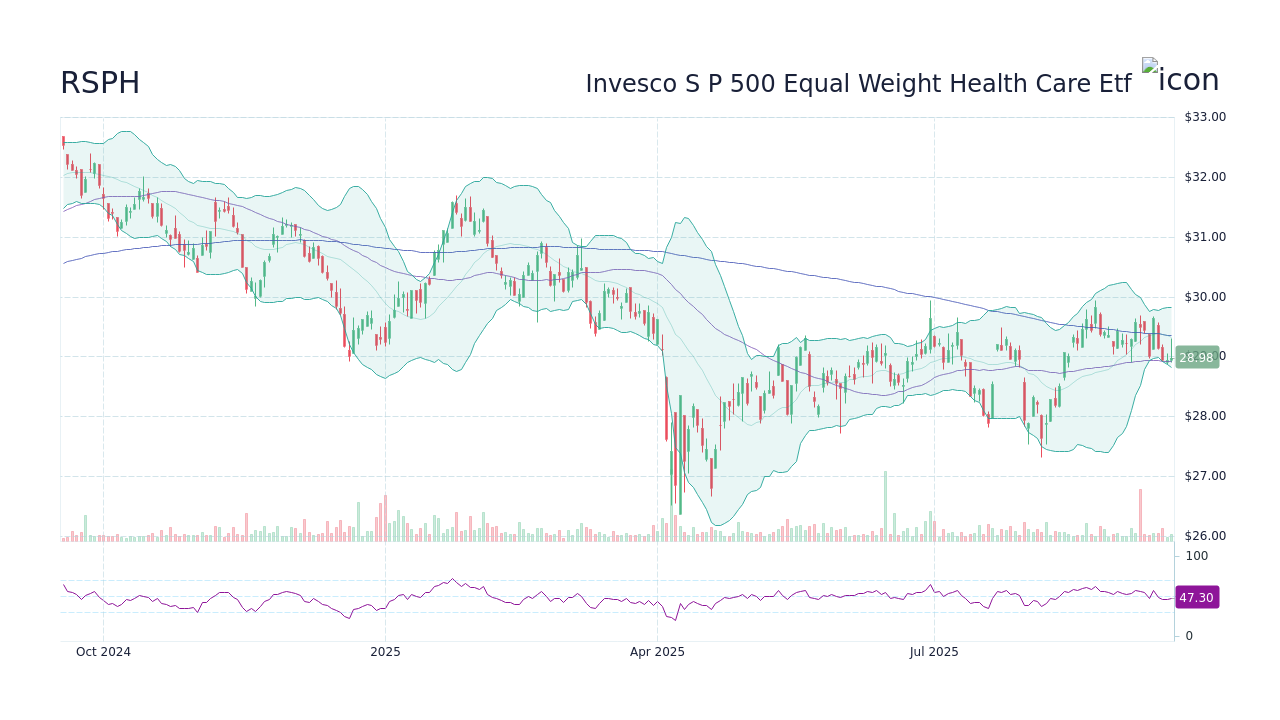Click the RSPH ticker symbol label
This screenshot has height=720, width=1280.
[100, 83]
